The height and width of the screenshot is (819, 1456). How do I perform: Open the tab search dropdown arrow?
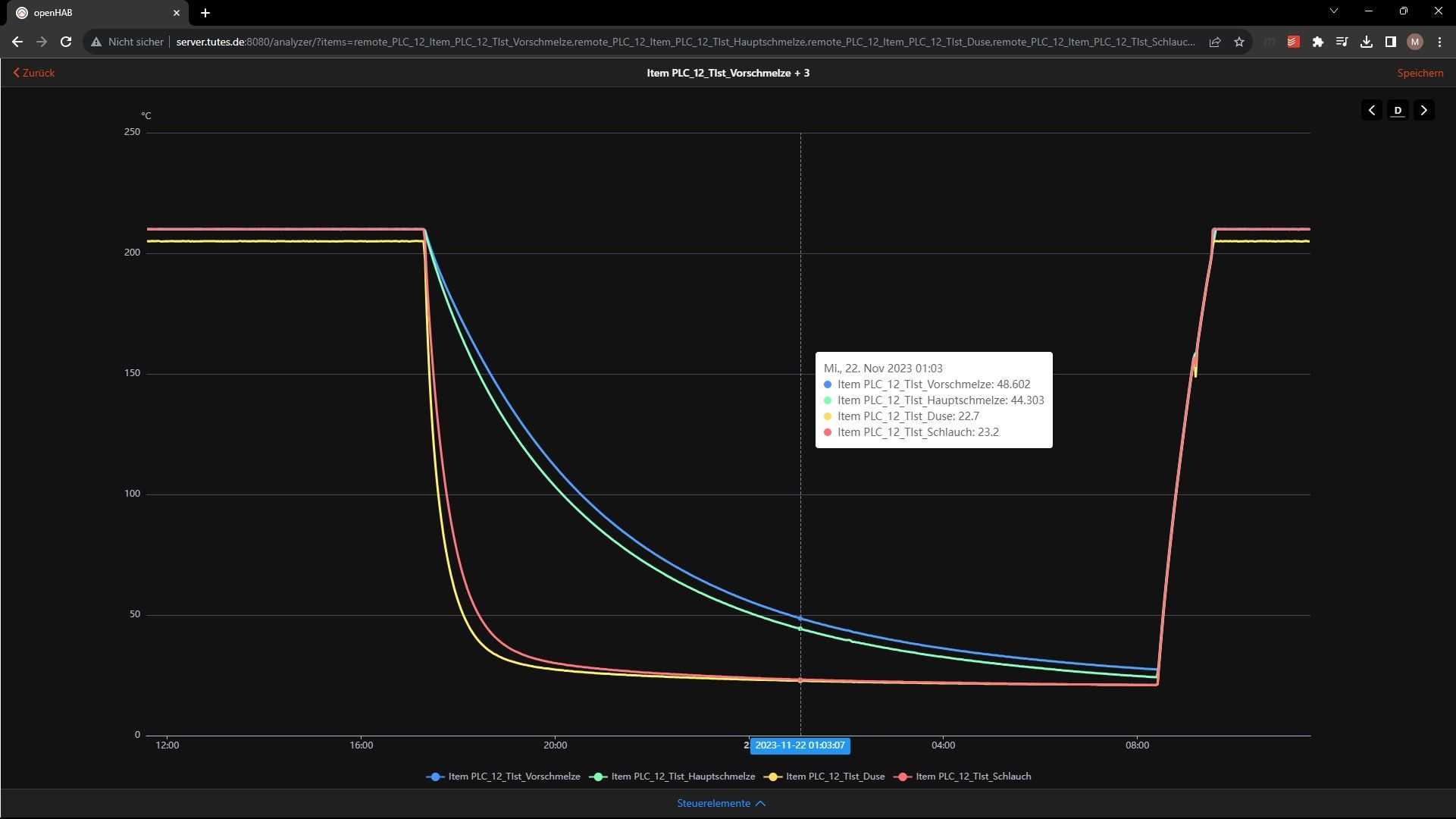(1334, 11)
